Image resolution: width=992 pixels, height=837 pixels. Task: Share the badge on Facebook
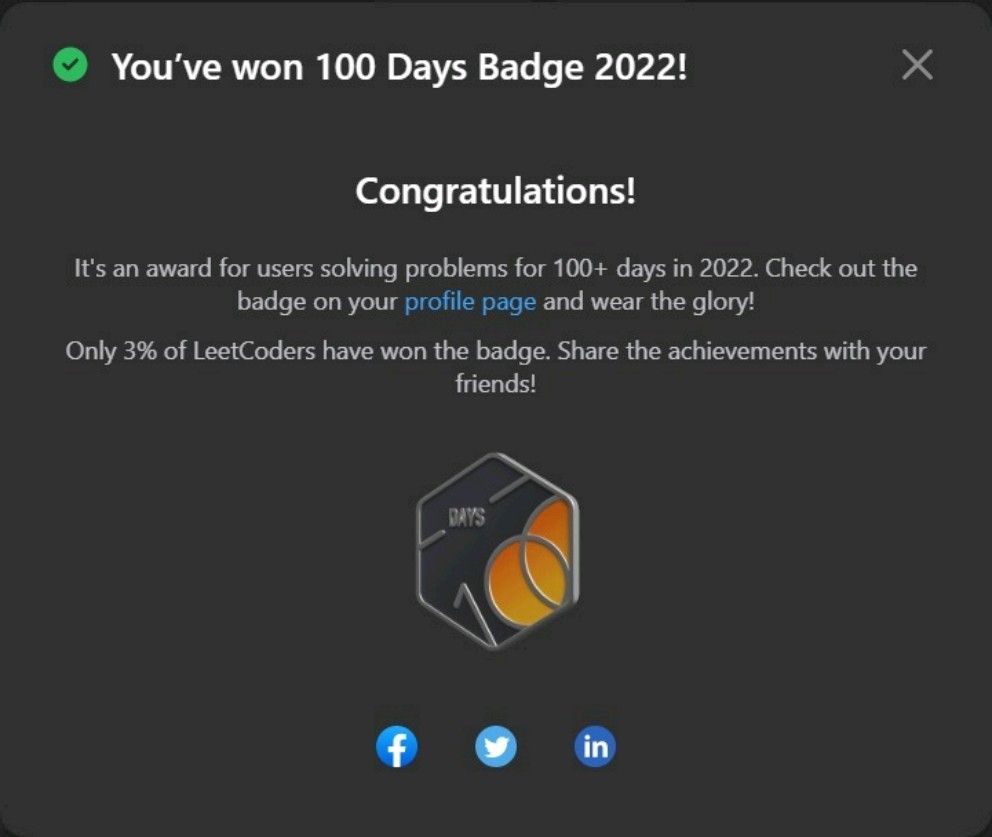tap(397, 747)
